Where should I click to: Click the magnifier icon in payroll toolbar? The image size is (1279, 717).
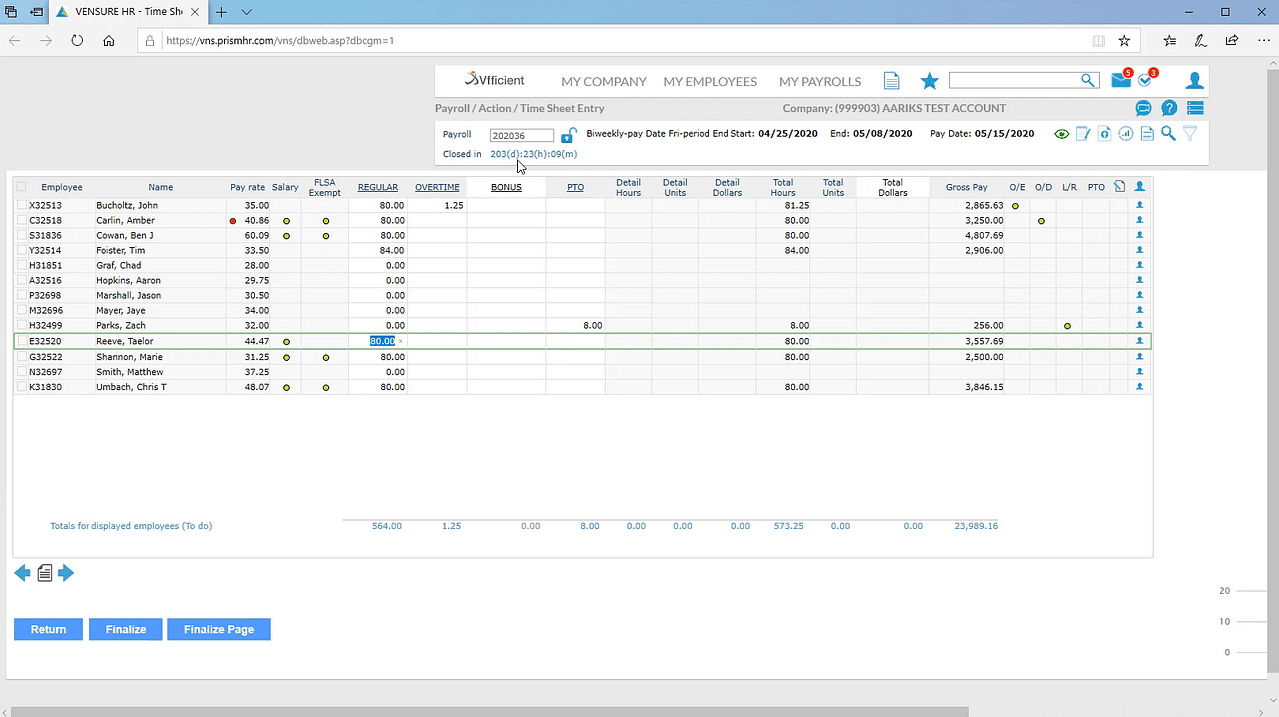(x=1168, y=134)
